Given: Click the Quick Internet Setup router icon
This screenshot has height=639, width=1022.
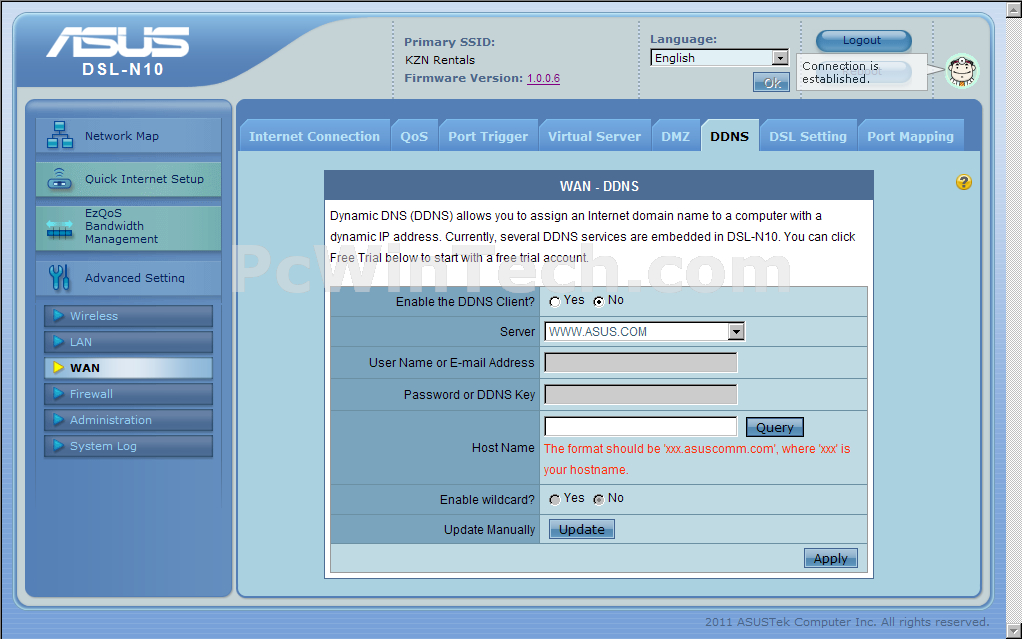Looking at the screenshot, I should (60, 179).
